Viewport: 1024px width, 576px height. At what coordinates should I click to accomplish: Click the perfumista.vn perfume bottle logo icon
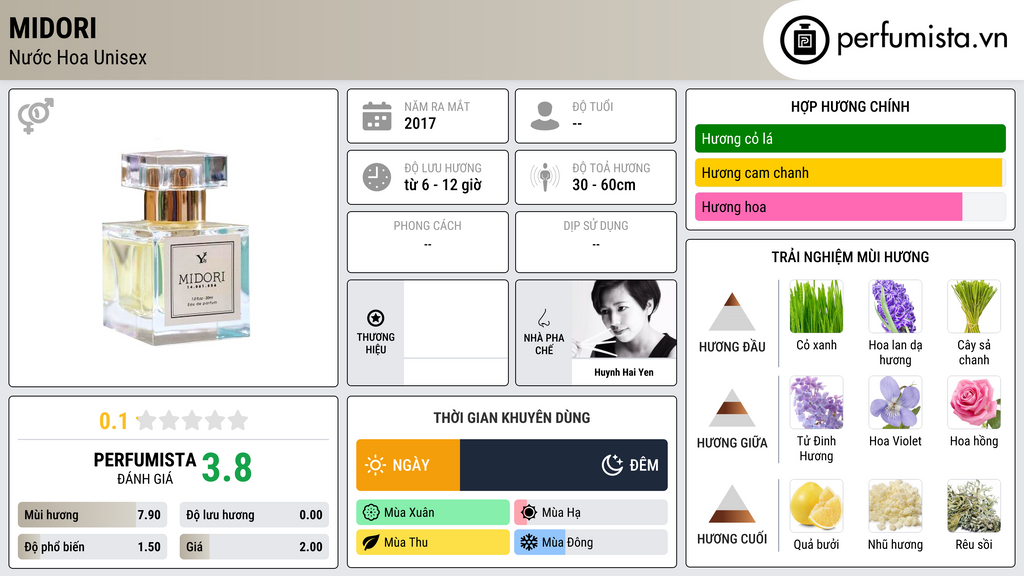804,40
